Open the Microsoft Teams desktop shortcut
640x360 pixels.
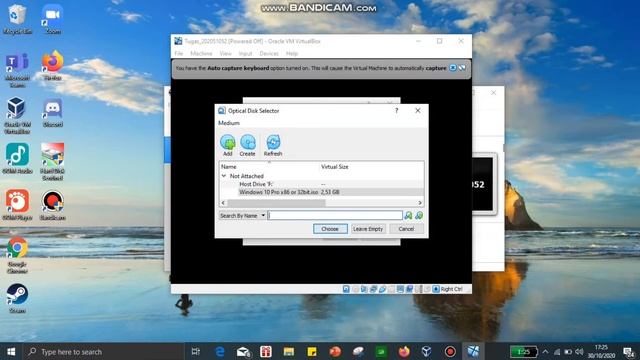coord(17,70)
